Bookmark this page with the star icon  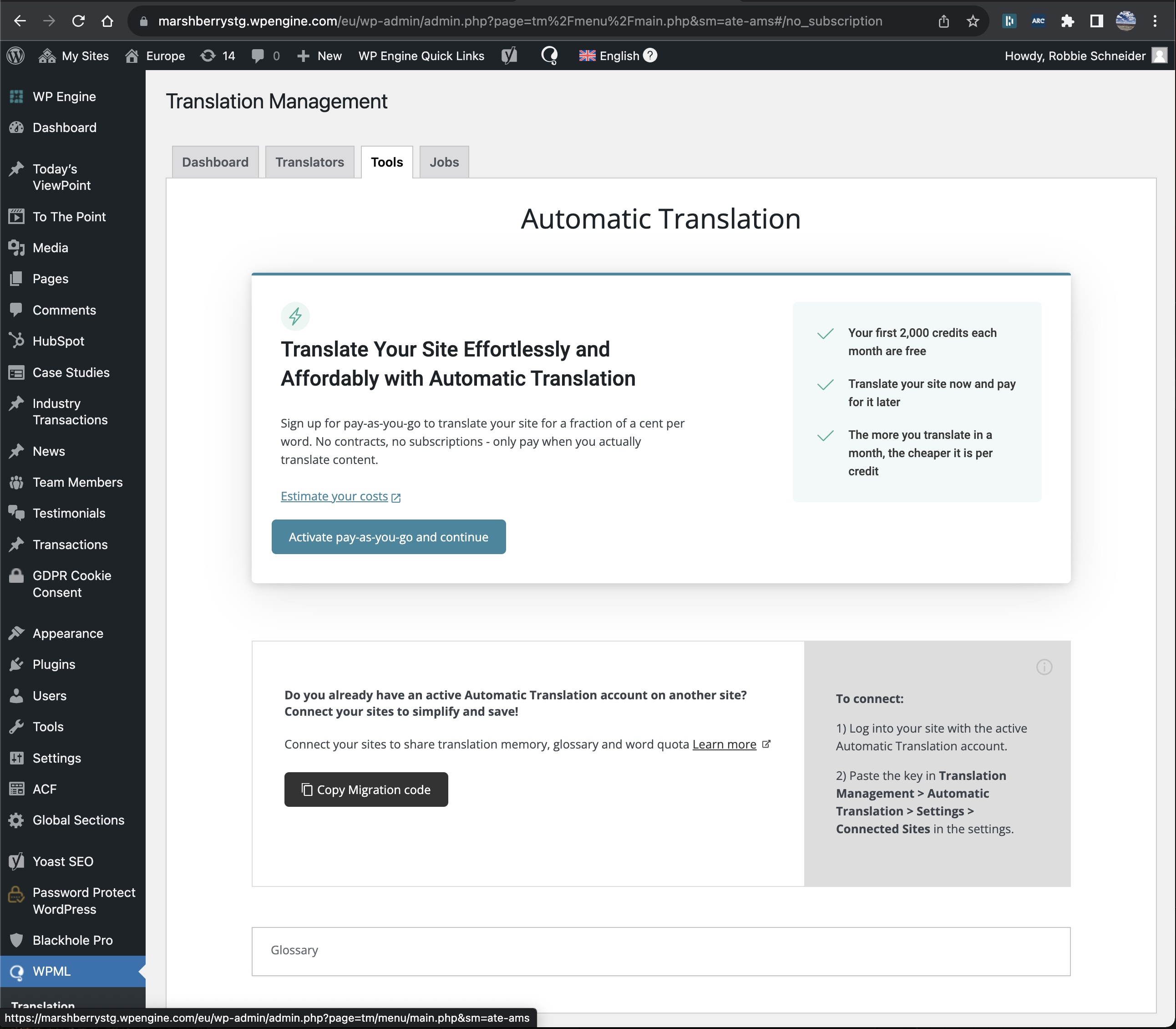[973, 21]
